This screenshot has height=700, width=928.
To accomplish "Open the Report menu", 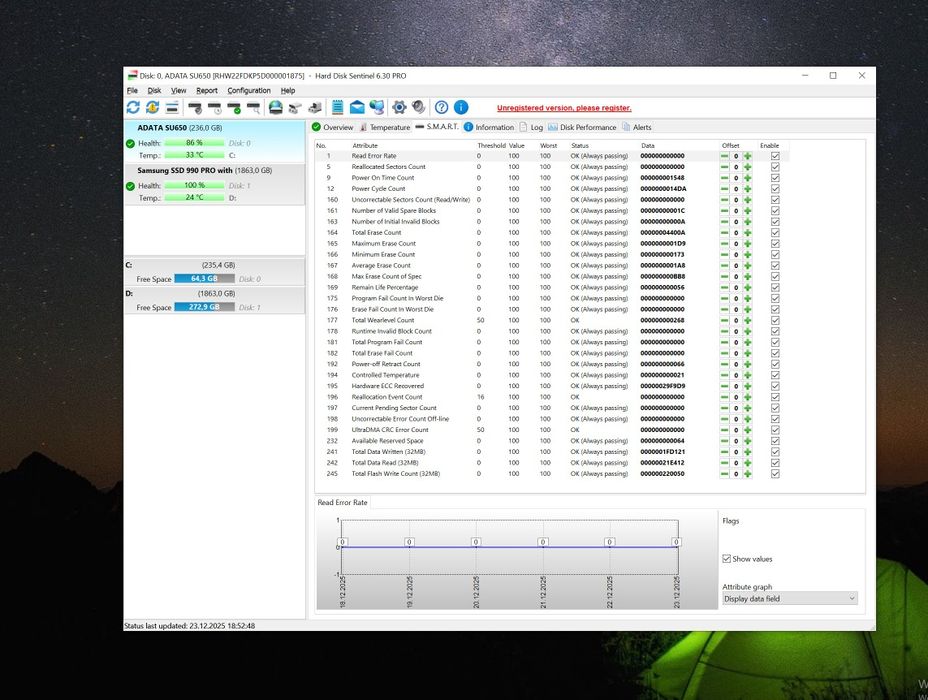I will coord(206,90).
